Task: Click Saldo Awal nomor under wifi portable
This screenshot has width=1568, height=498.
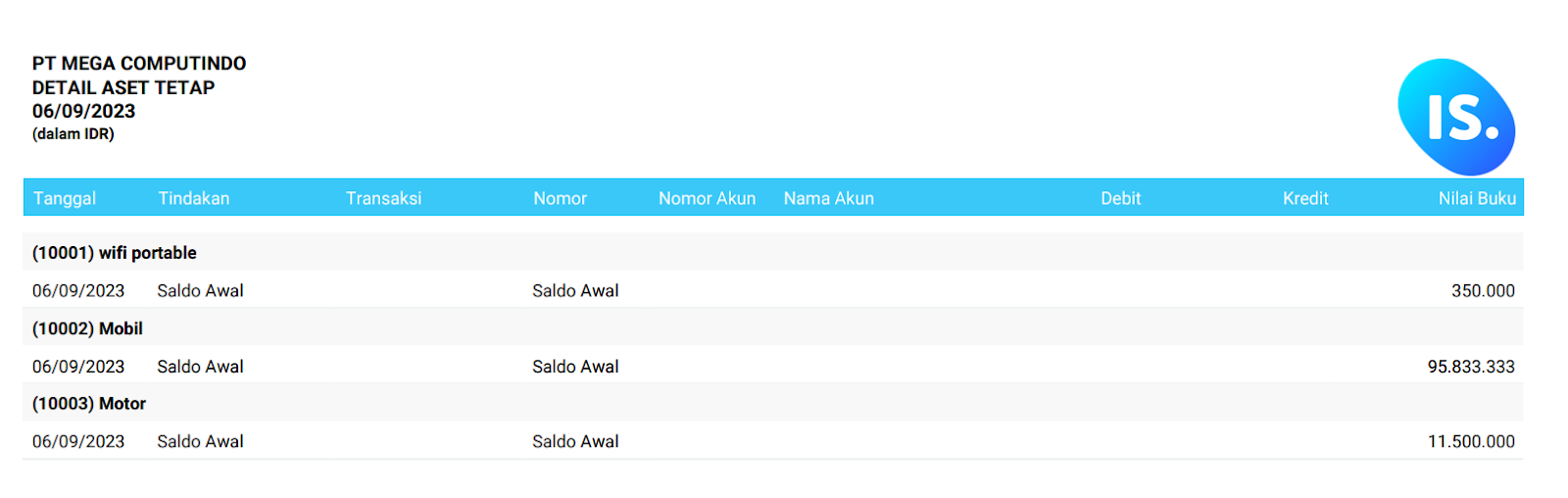Action: click(x=575, y=291)
